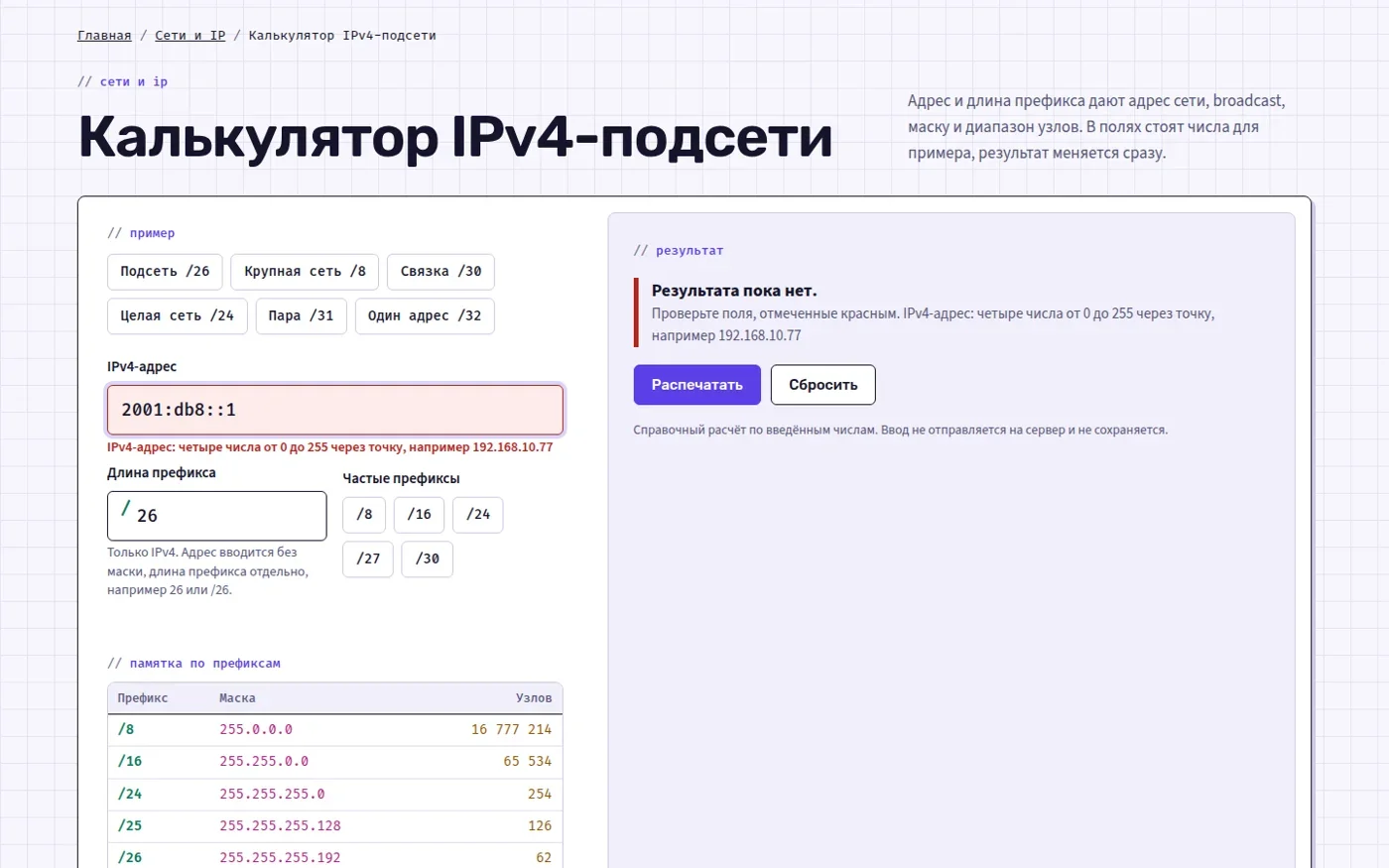Viewport: 1389px width, 868px height.
Task: Click the Маска column header
Action: point(237,698)
